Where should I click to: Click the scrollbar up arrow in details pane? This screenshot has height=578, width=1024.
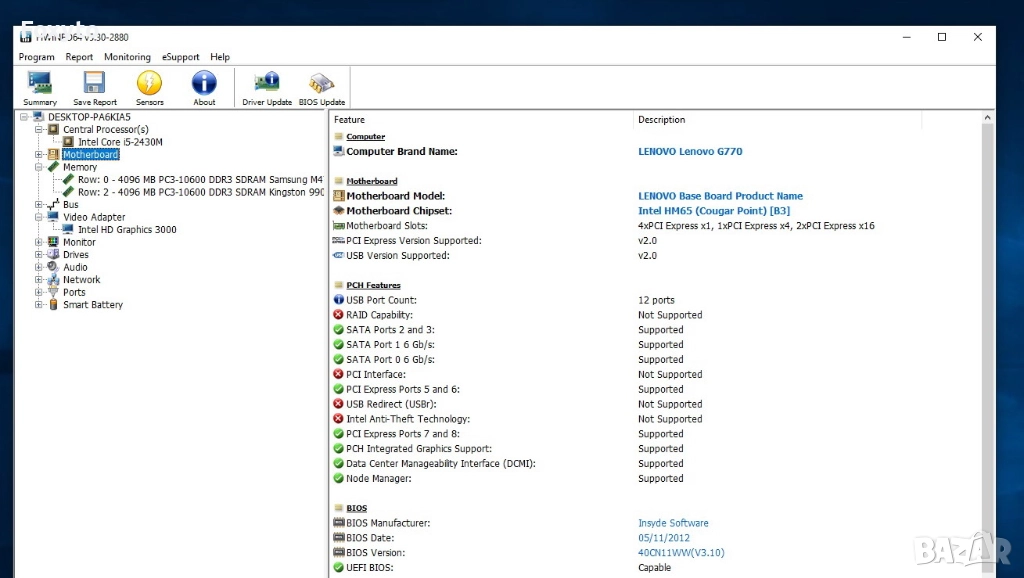click(x=988, y=119)
